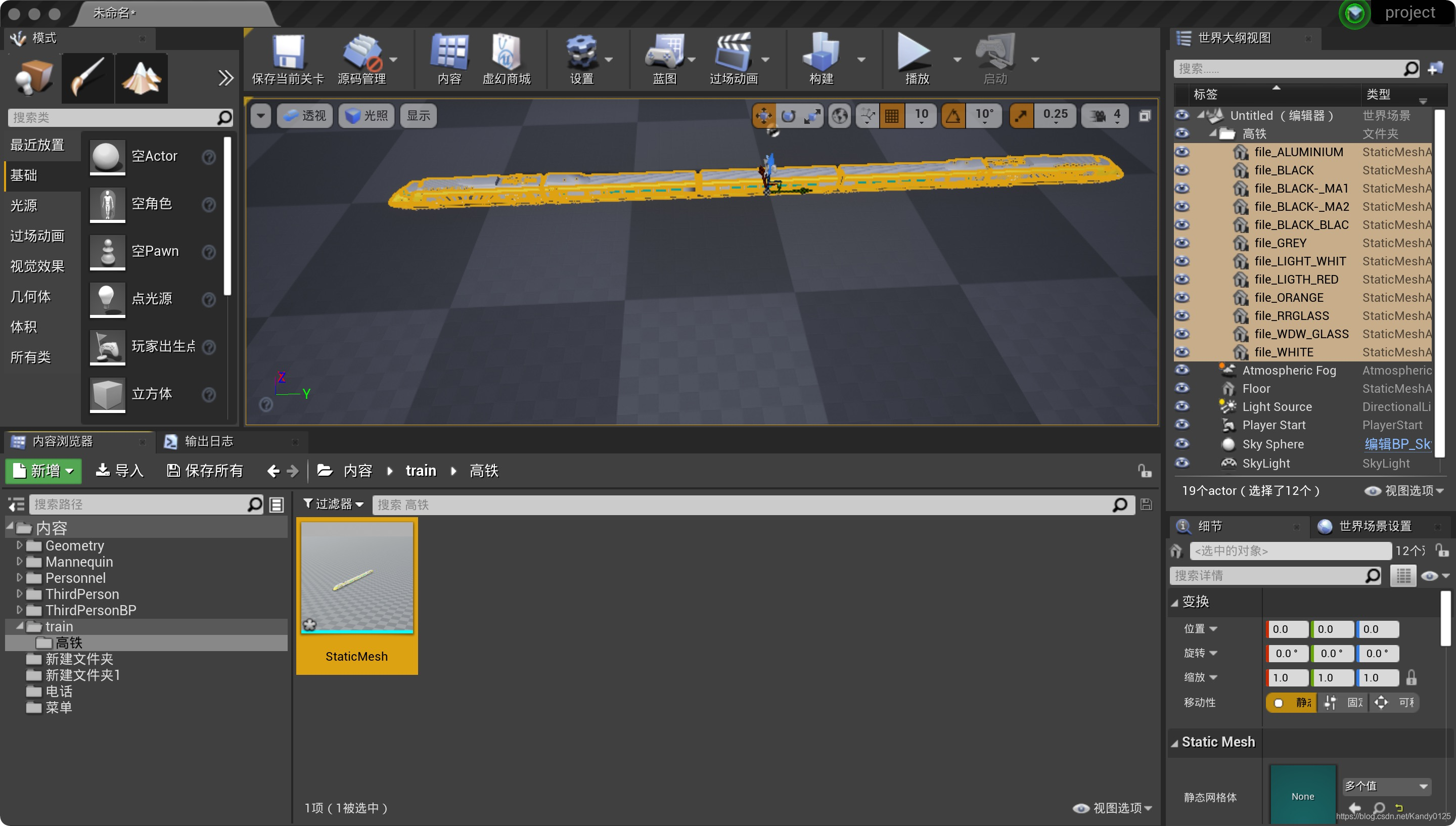Toggle visibility of Floor actor
Viewport: 1456px width, 826px height.
pos(1185,388)
